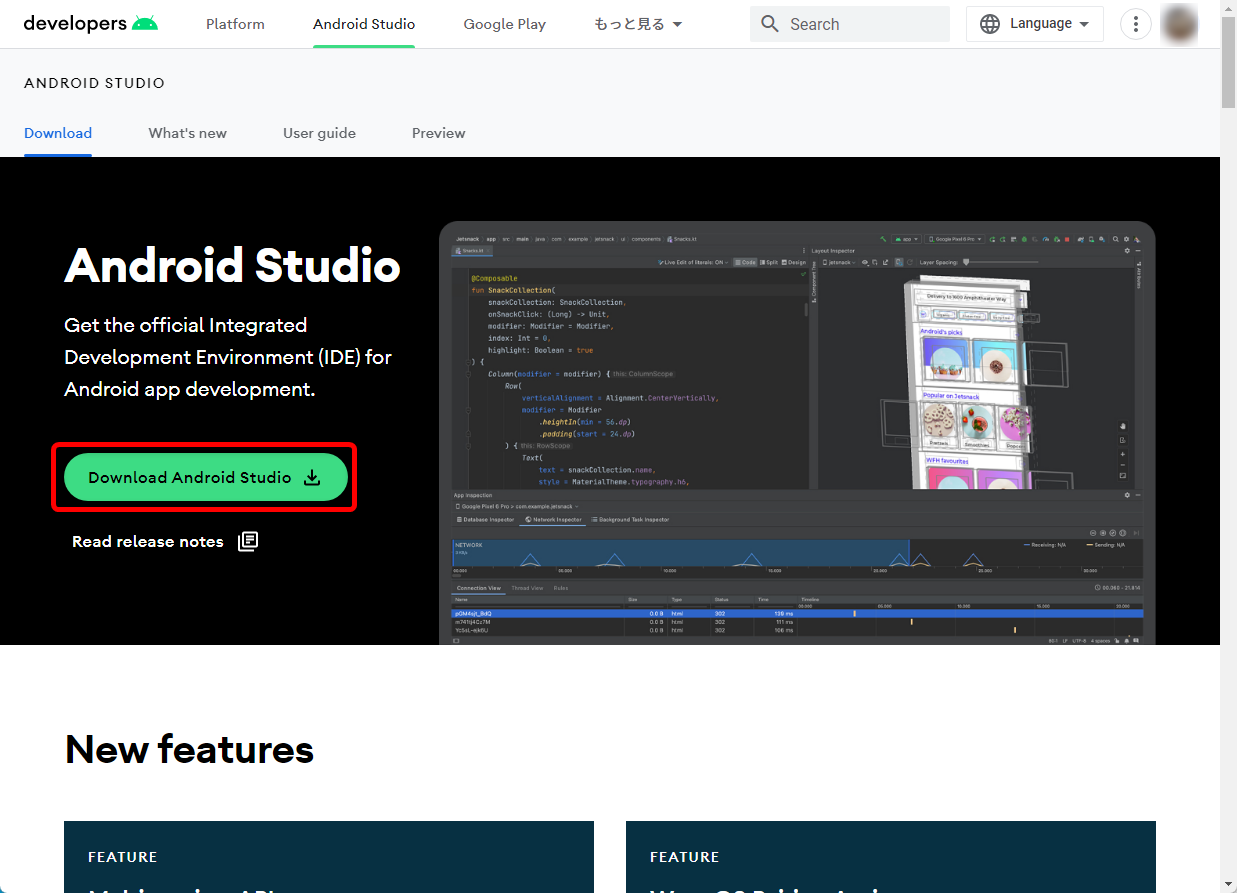Screen dimensions: 1237x893
Task: Open the second FEATURE card on the right
Action: pyautogui.click(x=891, y=857)
